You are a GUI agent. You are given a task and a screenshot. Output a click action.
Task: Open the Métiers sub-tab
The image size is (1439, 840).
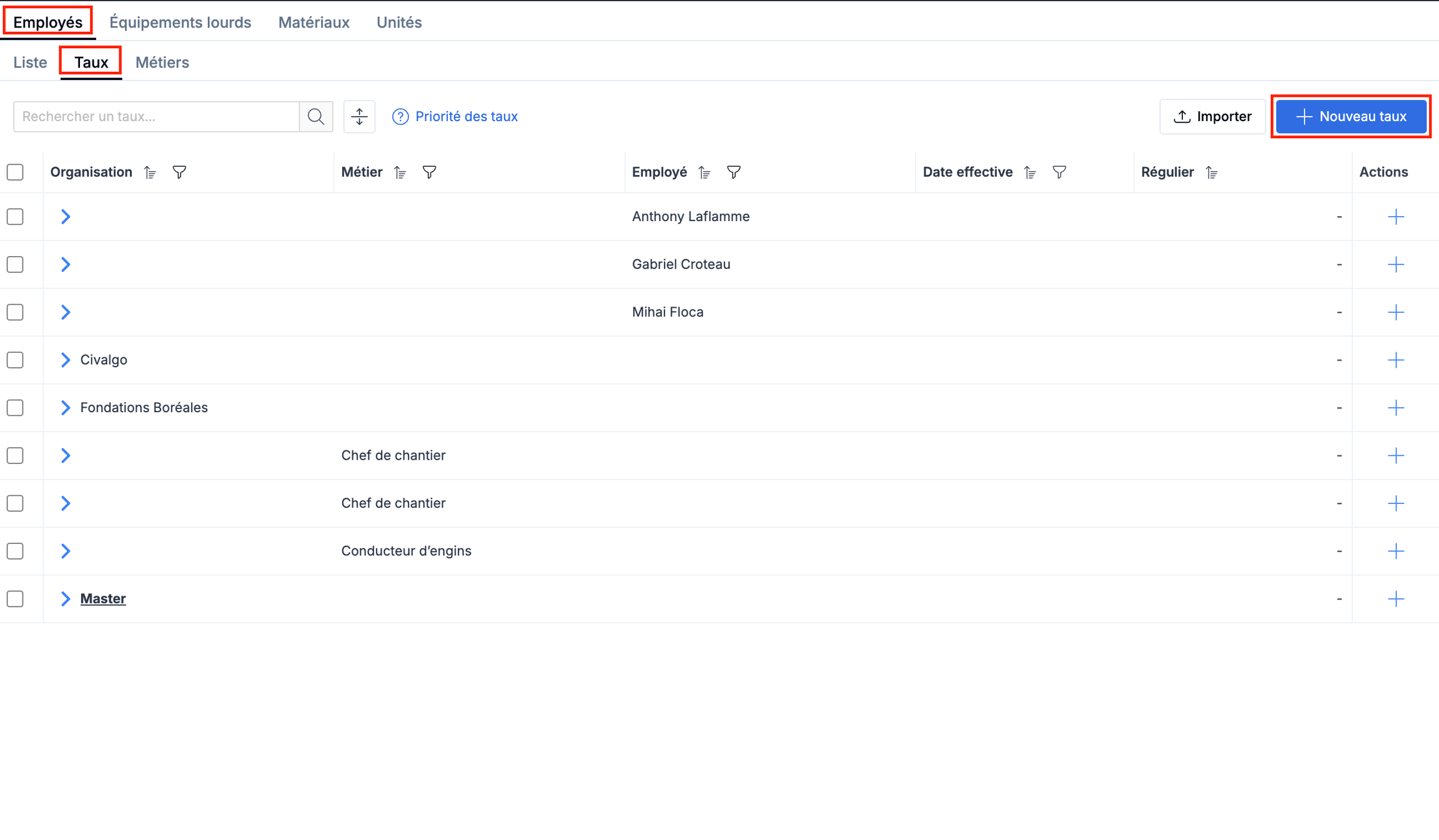tap(162, 62)
